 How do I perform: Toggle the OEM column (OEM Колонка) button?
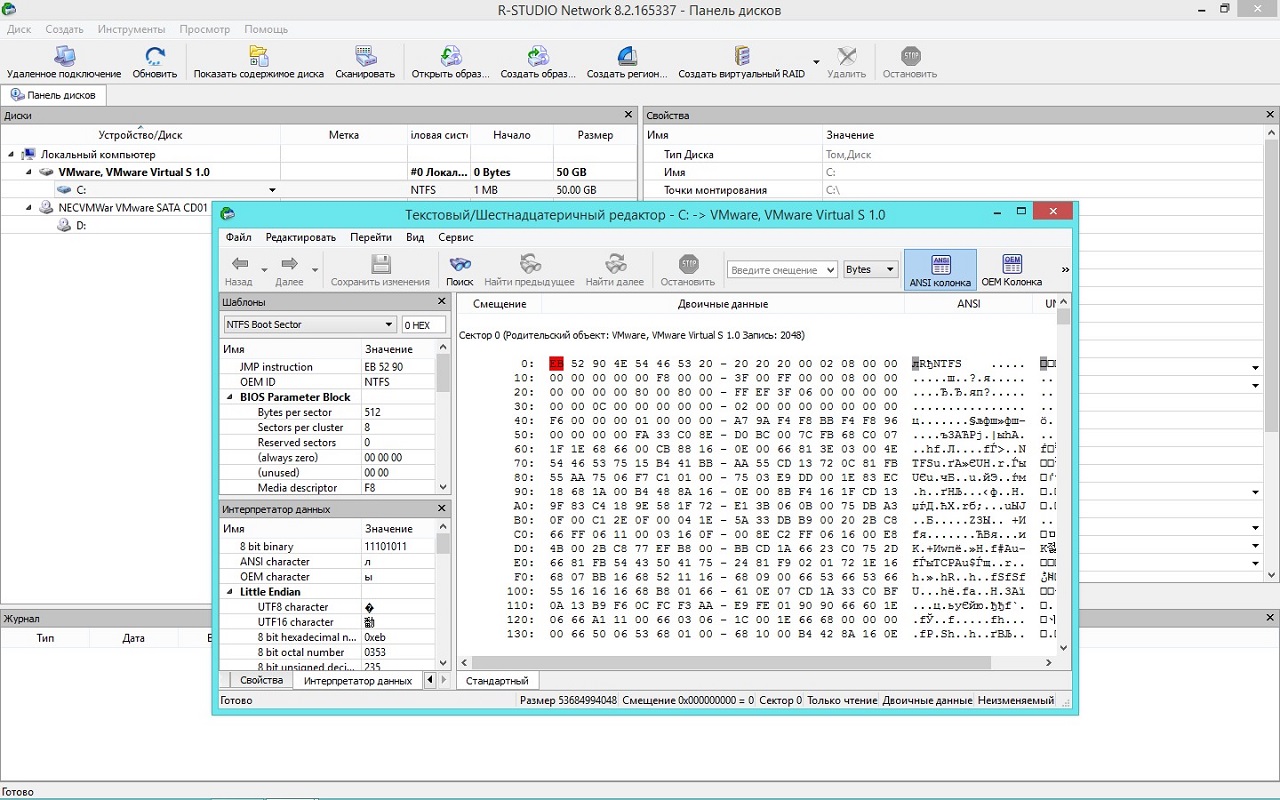(x=1011, y=270)
